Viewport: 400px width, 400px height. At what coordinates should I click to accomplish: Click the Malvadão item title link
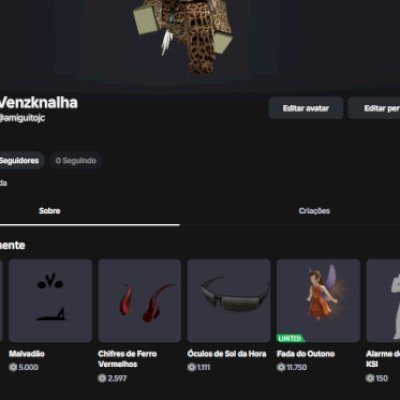tap(27, 354)
